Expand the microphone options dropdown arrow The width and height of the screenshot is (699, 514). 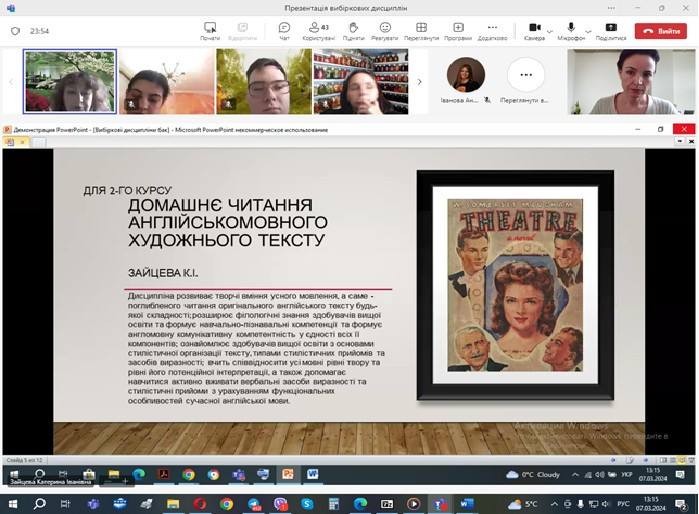tap(589, 30)
